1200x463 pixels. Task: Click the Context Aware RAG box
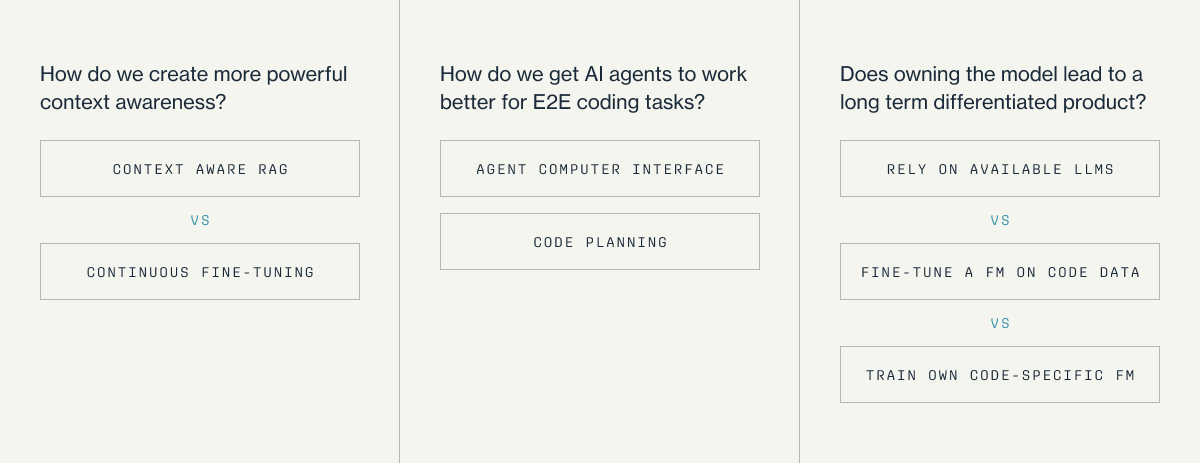[200, 169]
